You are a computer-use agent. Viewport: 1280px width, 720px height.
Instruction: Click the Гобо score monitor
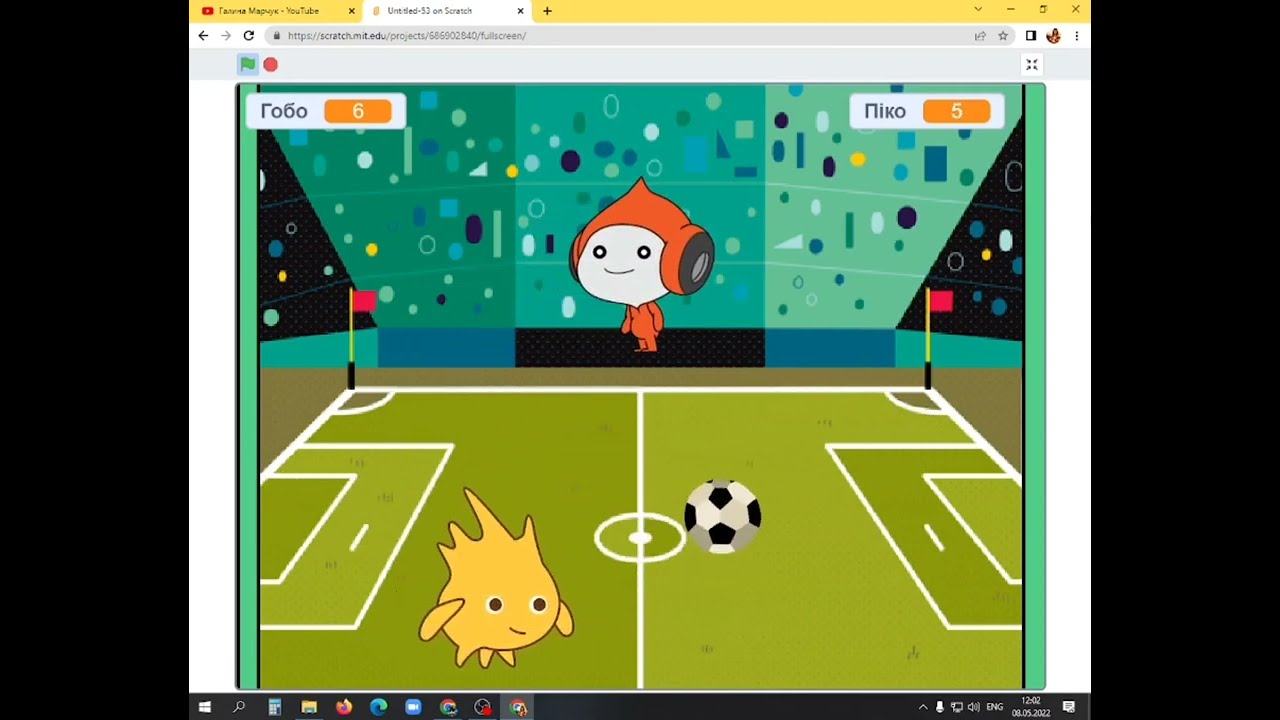(325, 111)
